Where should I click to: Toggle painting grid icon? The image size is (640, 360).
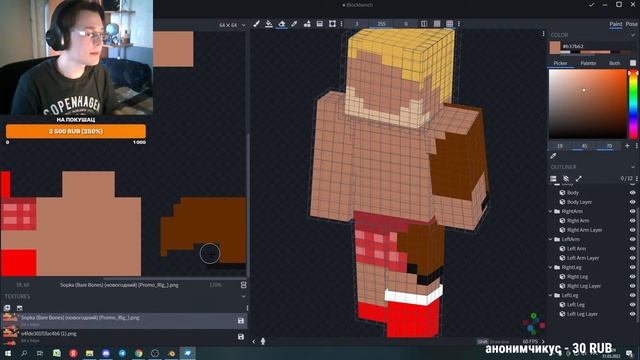[x=449, y=24]
